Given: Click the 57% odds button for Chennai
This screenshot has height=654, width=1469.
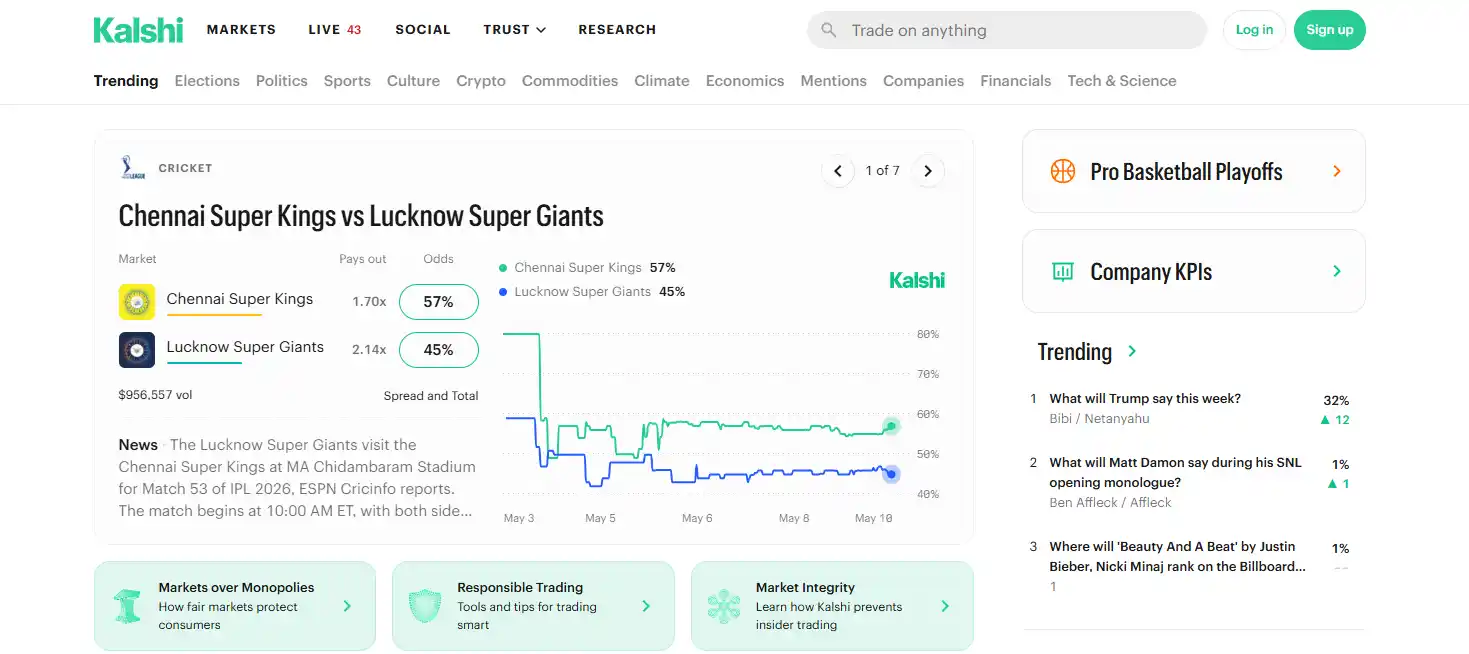Looking at the screenshot, I should pyautogui.click(x=438, y=302).
